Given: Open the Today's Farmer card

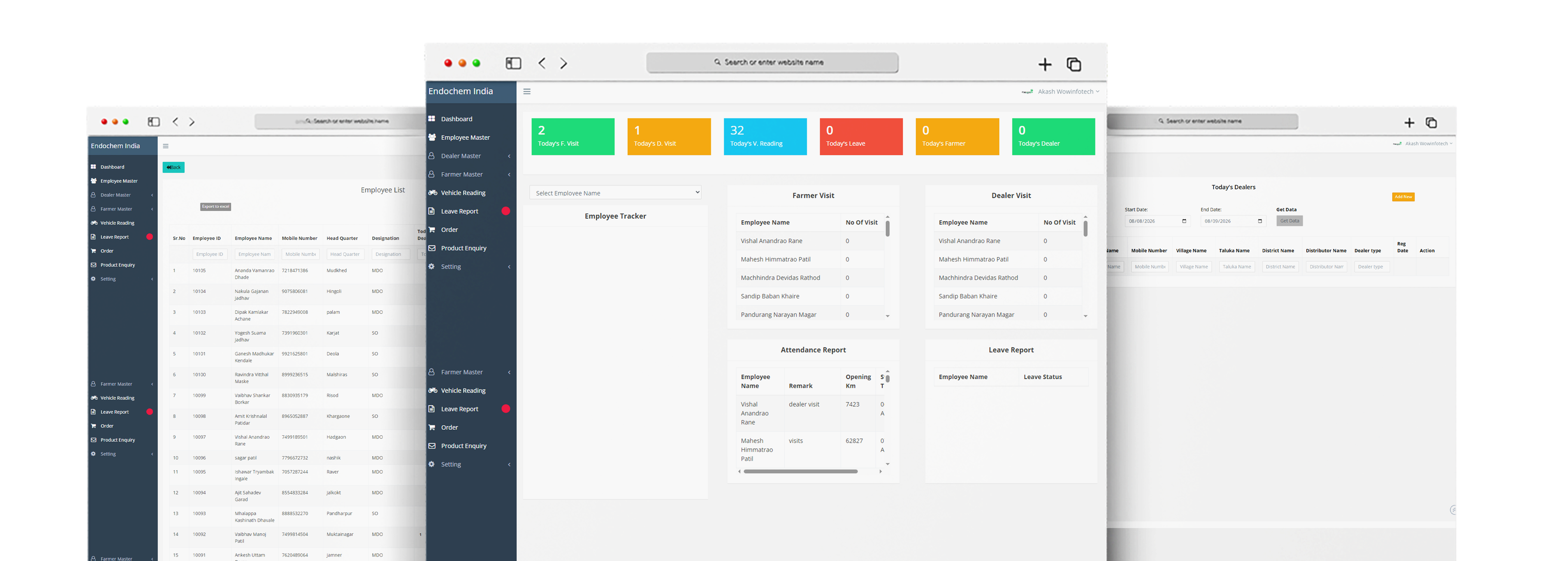Looking at the screenshot, I should 957,137.
